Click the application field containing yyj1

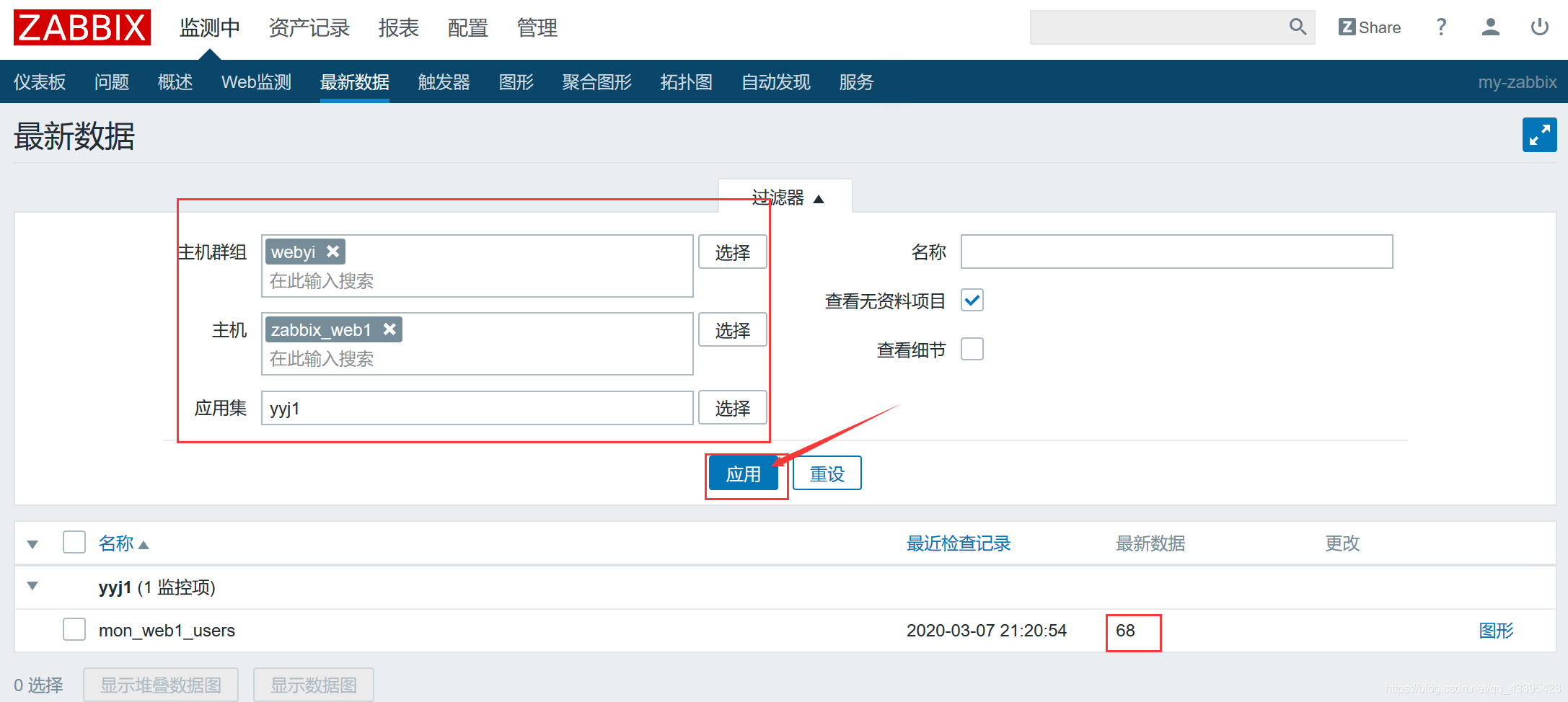(477, 408)
